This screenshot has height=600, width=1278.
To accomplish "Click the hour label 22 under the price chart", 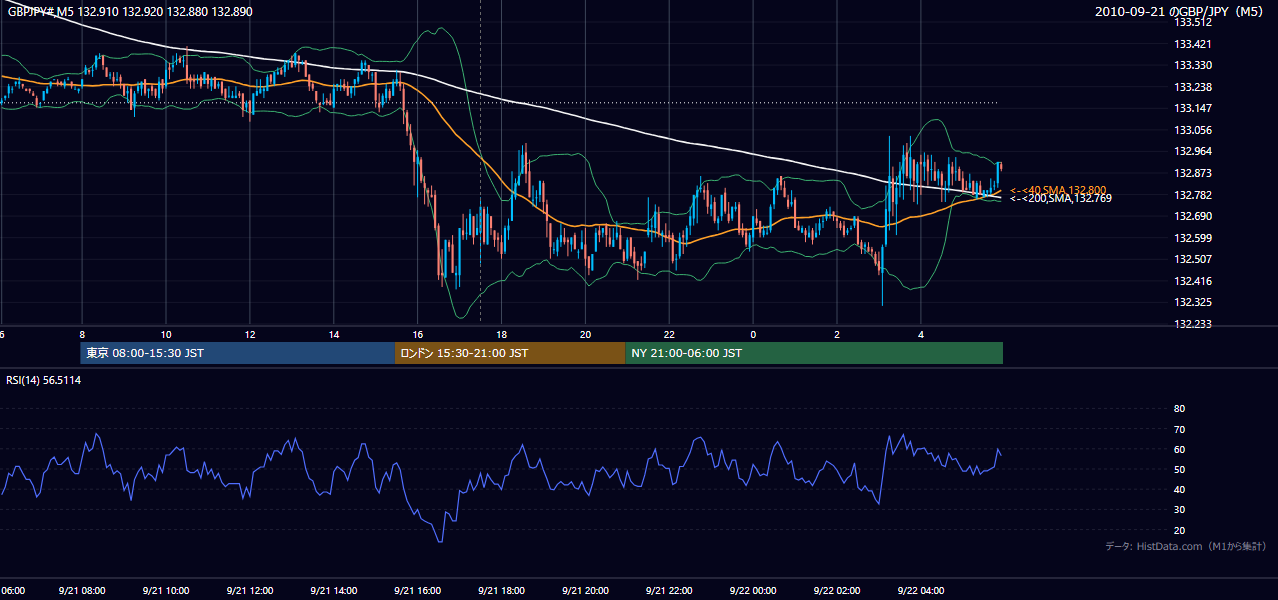I will (x=670, y=334).
